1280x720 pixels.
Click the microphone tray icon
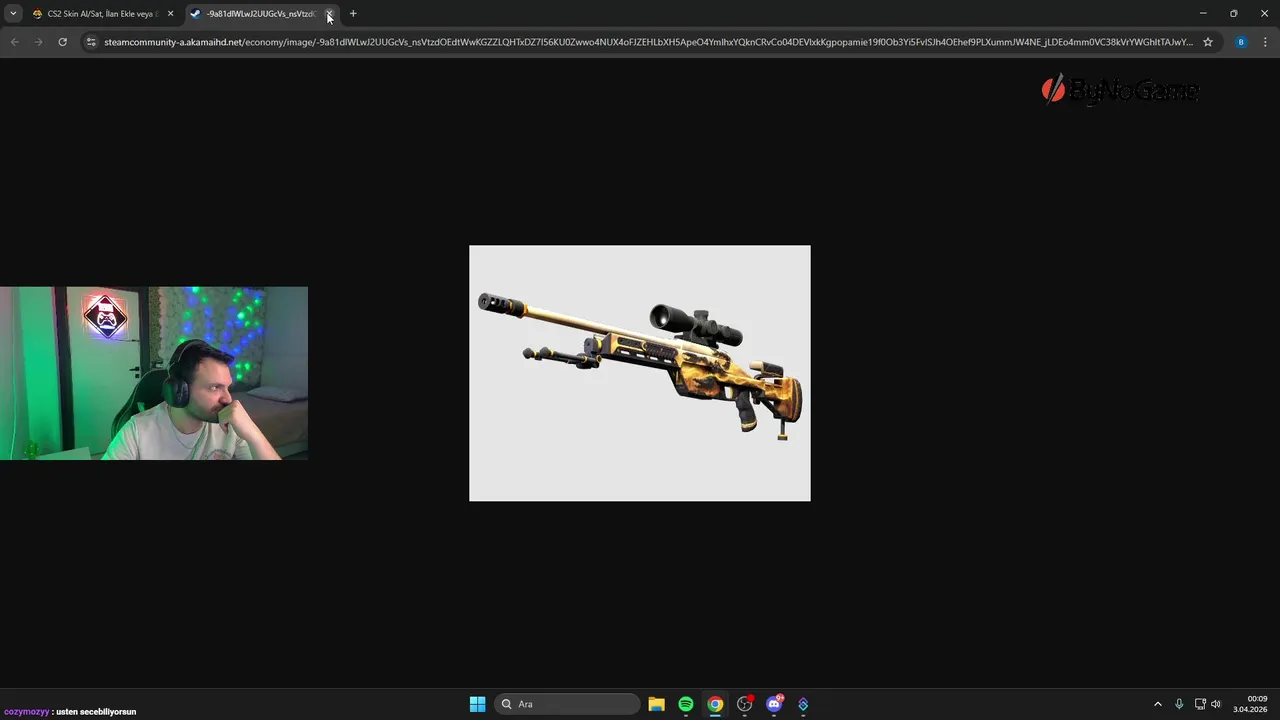pyautogui.click(x=1179, y=704)
